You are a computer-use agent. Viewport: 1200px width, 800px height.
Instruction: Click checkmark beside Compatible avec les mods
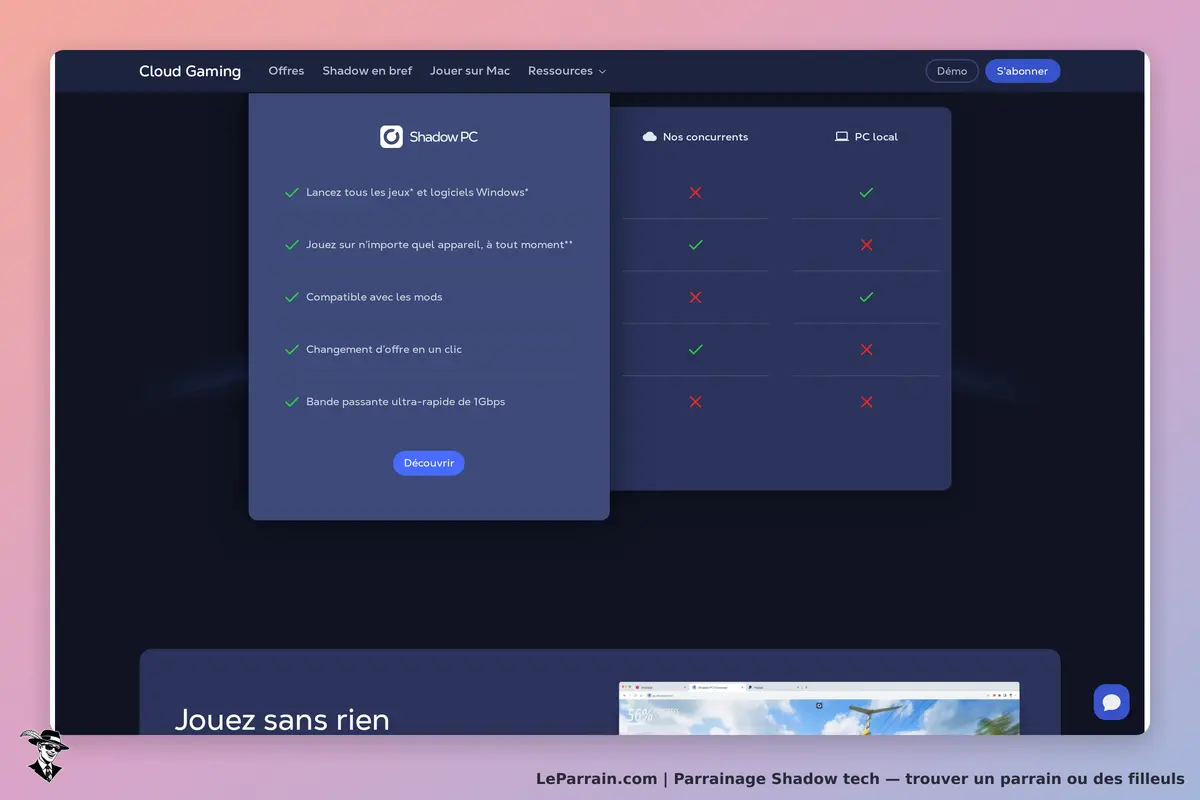tap(292, 297)
